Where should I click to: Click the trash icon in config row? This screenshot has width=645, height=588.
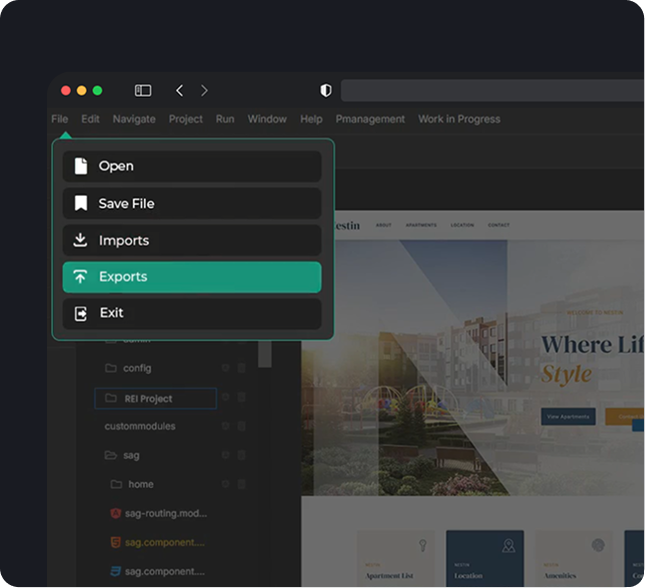coord(241,367)
